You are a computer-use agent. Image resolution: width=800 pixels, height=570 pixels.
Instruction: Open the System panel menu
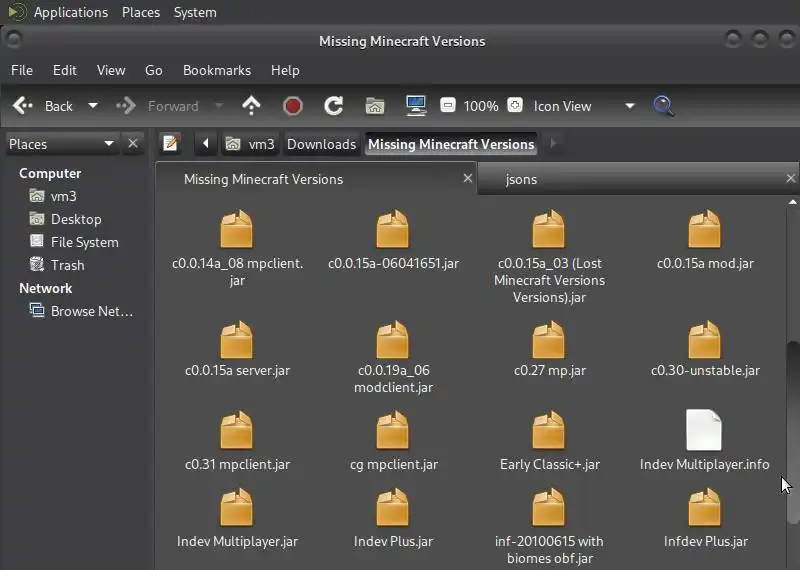195,12
